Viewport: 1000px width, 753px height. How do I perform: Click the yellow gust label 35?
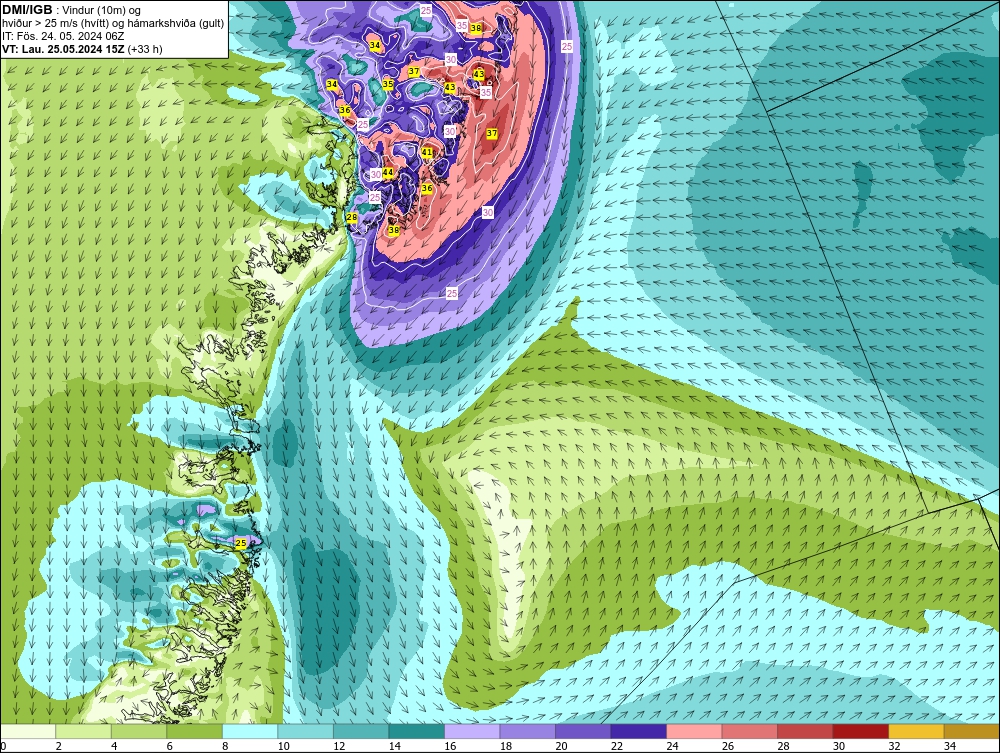point(388,84)
